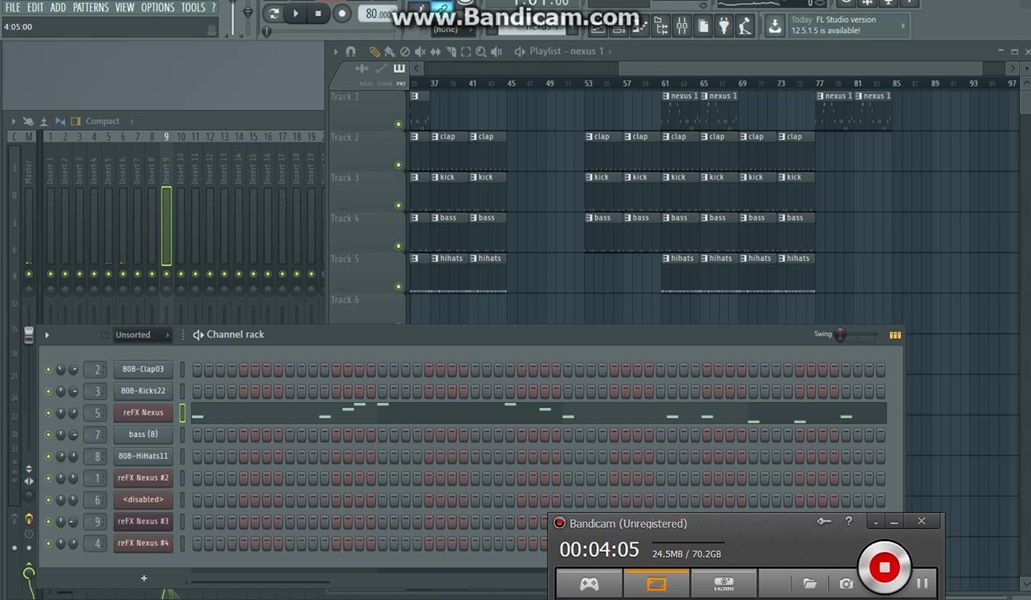The width and height of the screenshot is (1031, 600).
Task: Select the Playlist slice tool
Action: tap(451, 51)
